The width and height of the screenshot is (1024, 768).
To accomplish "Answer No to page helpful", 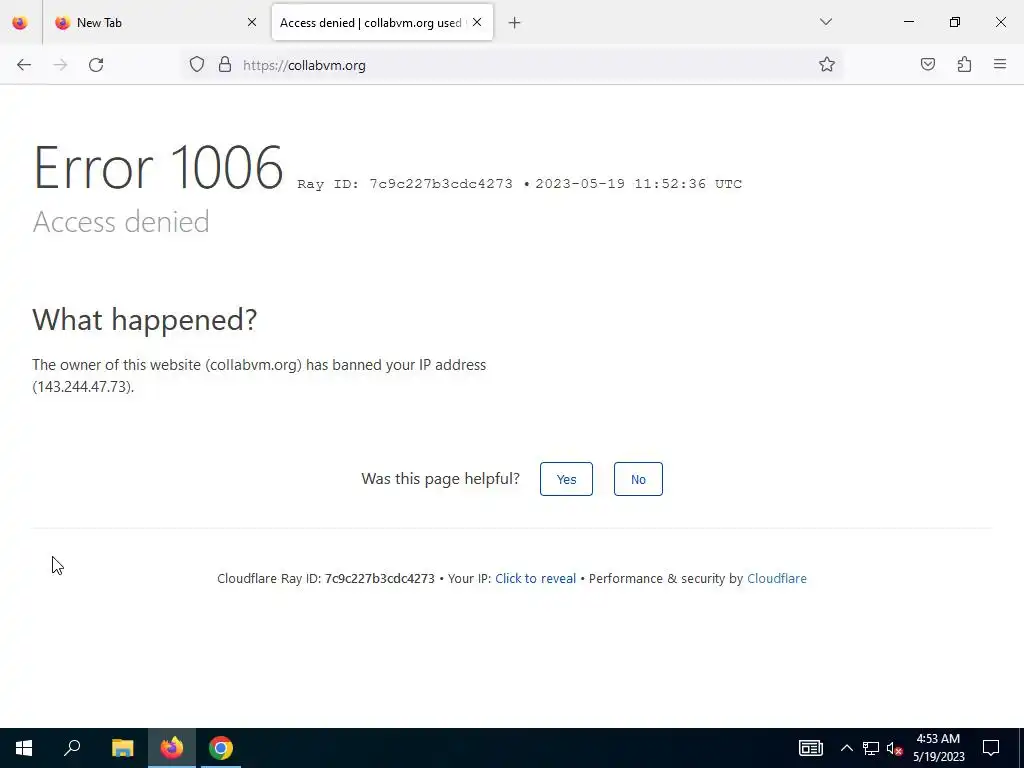I will tap(638, 479).
